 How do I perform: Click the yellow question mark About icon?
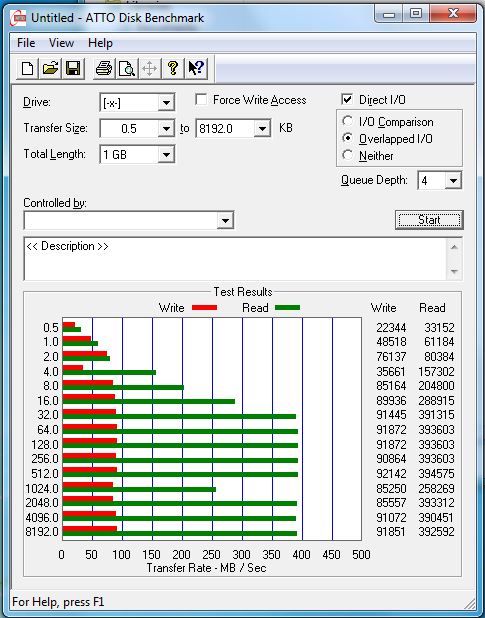(173, 69)
